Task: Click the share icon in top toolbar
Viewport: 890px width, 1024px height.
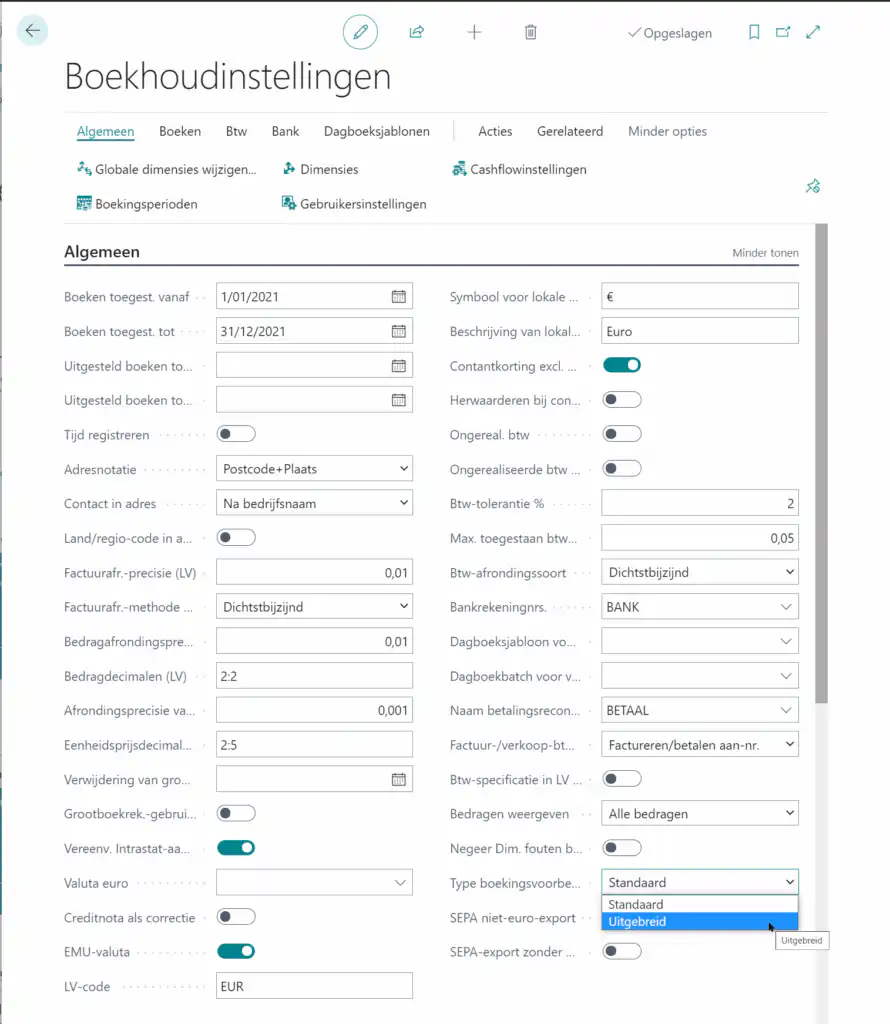Action: point(417,32)
